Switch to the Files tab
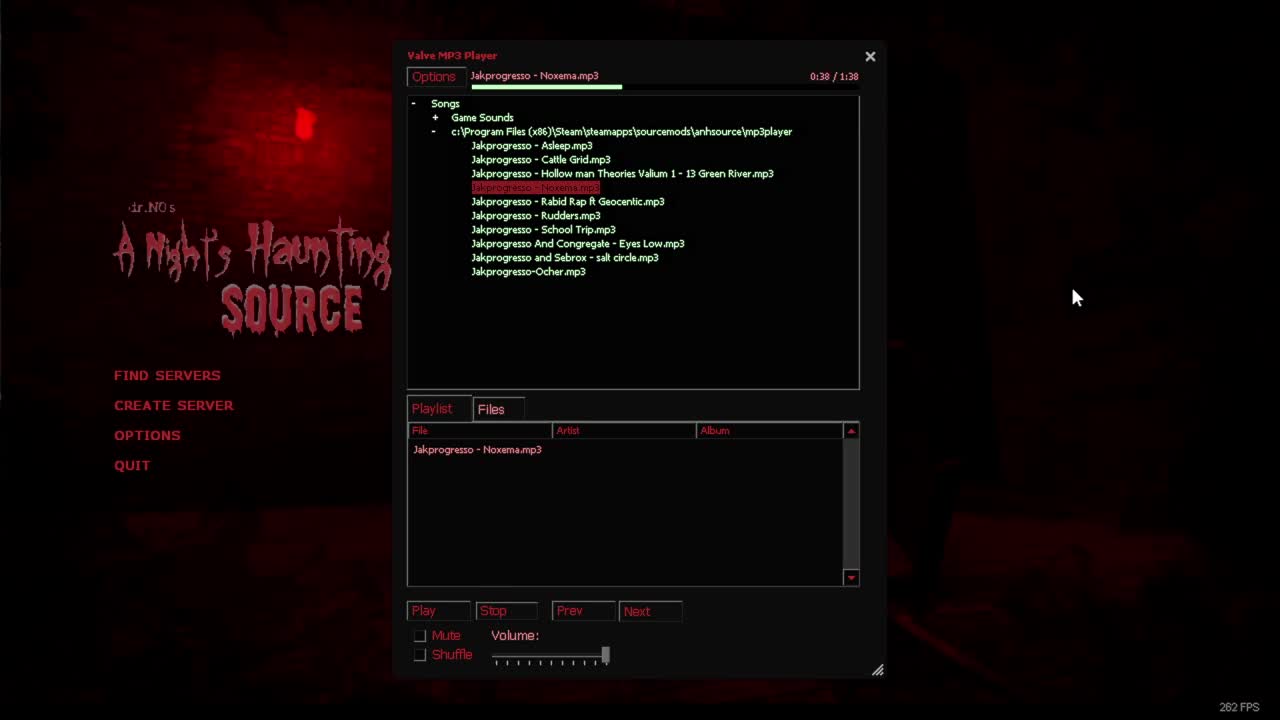Viewport: 1280px width, 720px height. (491, 409)
